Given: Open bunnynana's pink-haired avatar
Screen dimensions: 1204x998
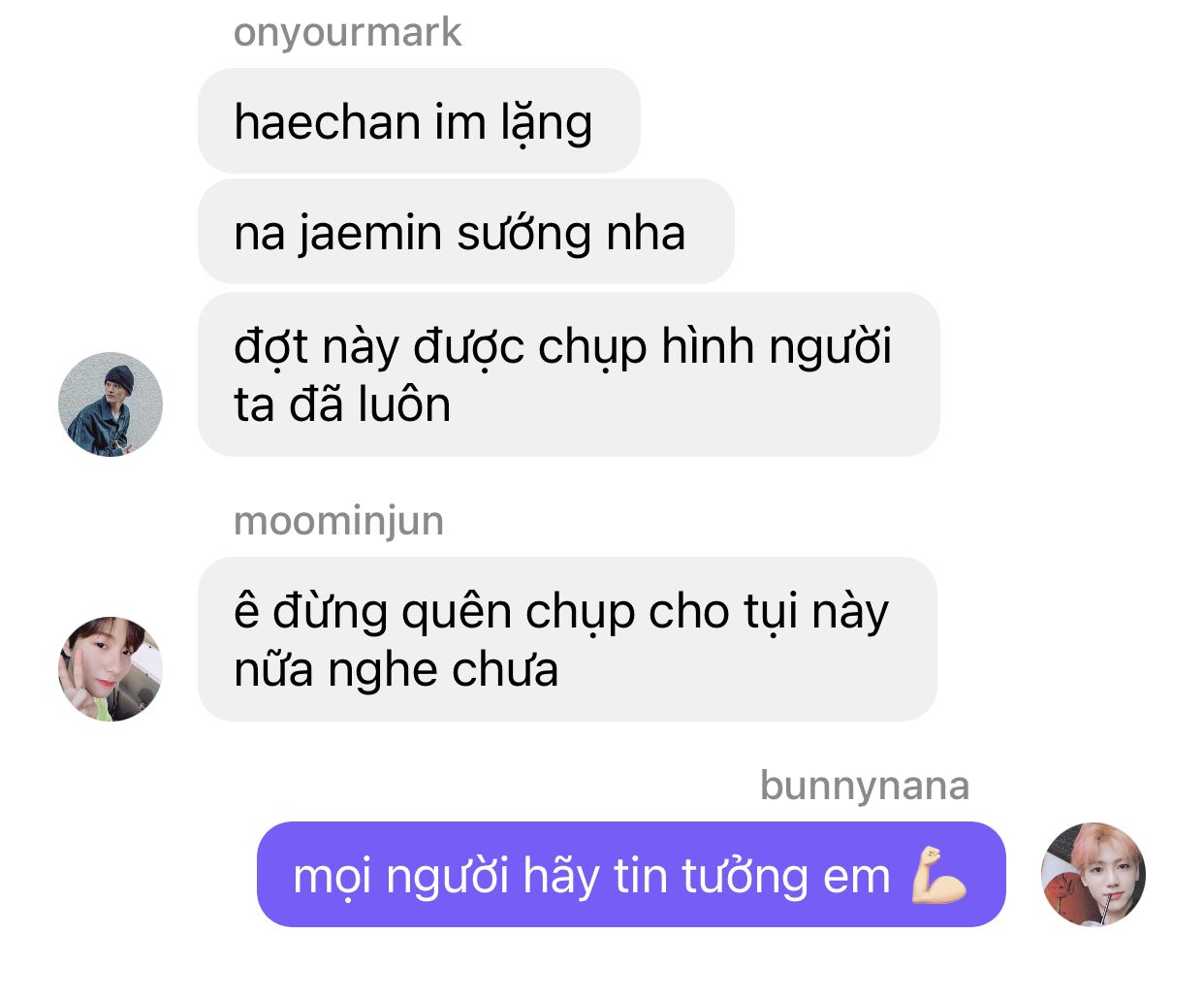Looking at the screenshot, I should 1093,875.
